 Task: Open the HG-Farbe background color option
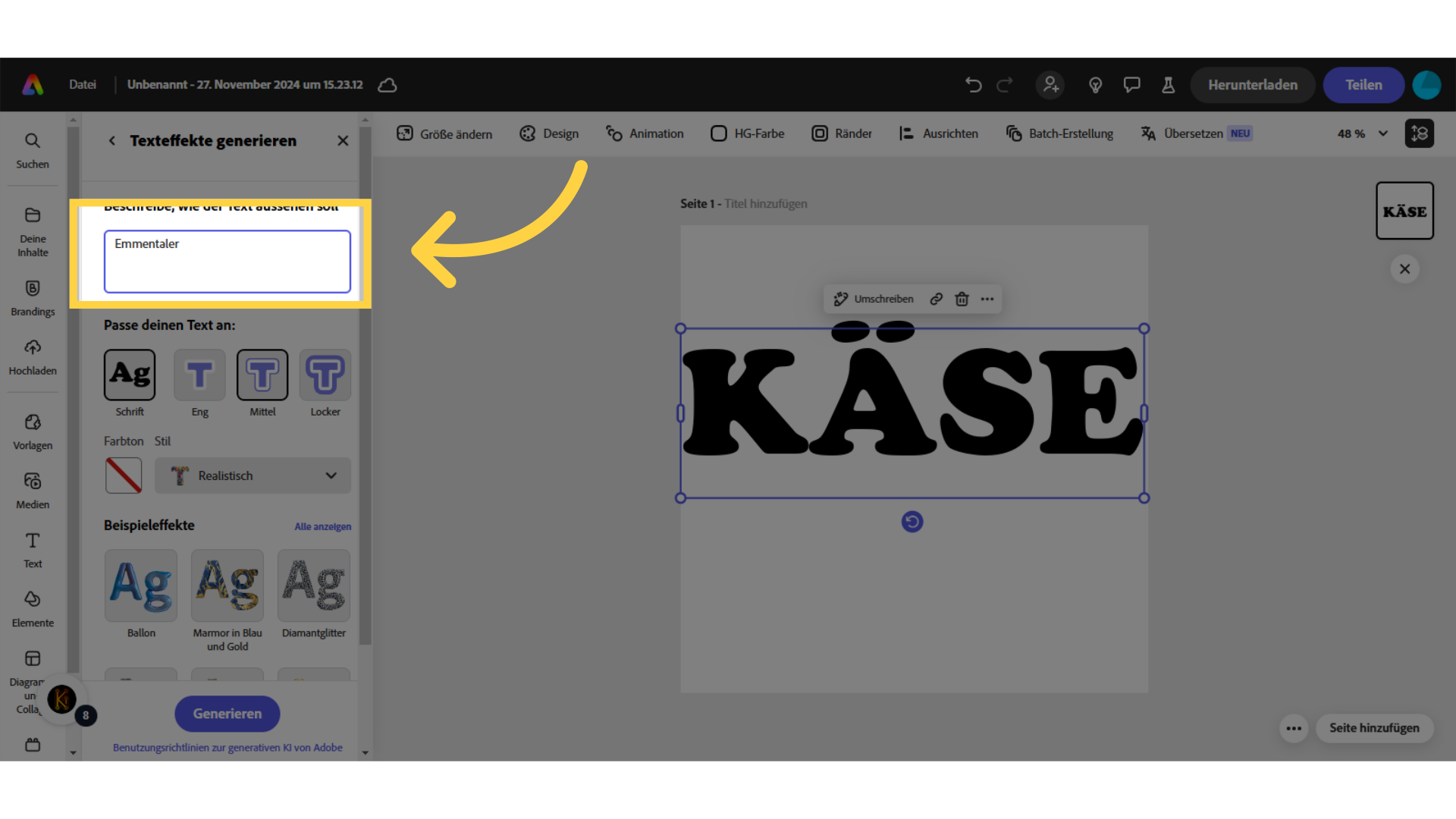click(747, 133)
